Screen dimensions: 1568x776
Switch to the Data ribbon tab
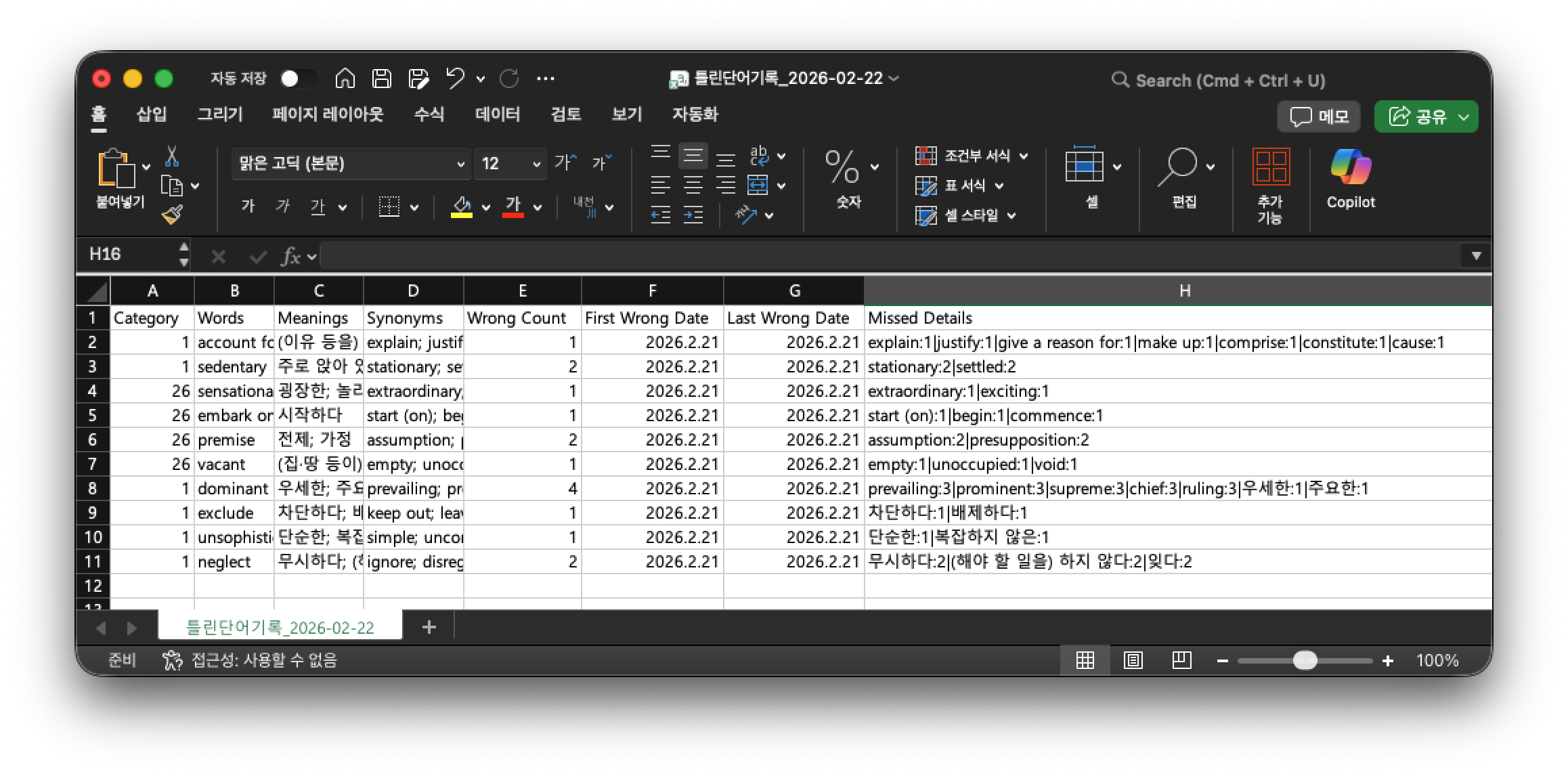(x=497, y=114)
